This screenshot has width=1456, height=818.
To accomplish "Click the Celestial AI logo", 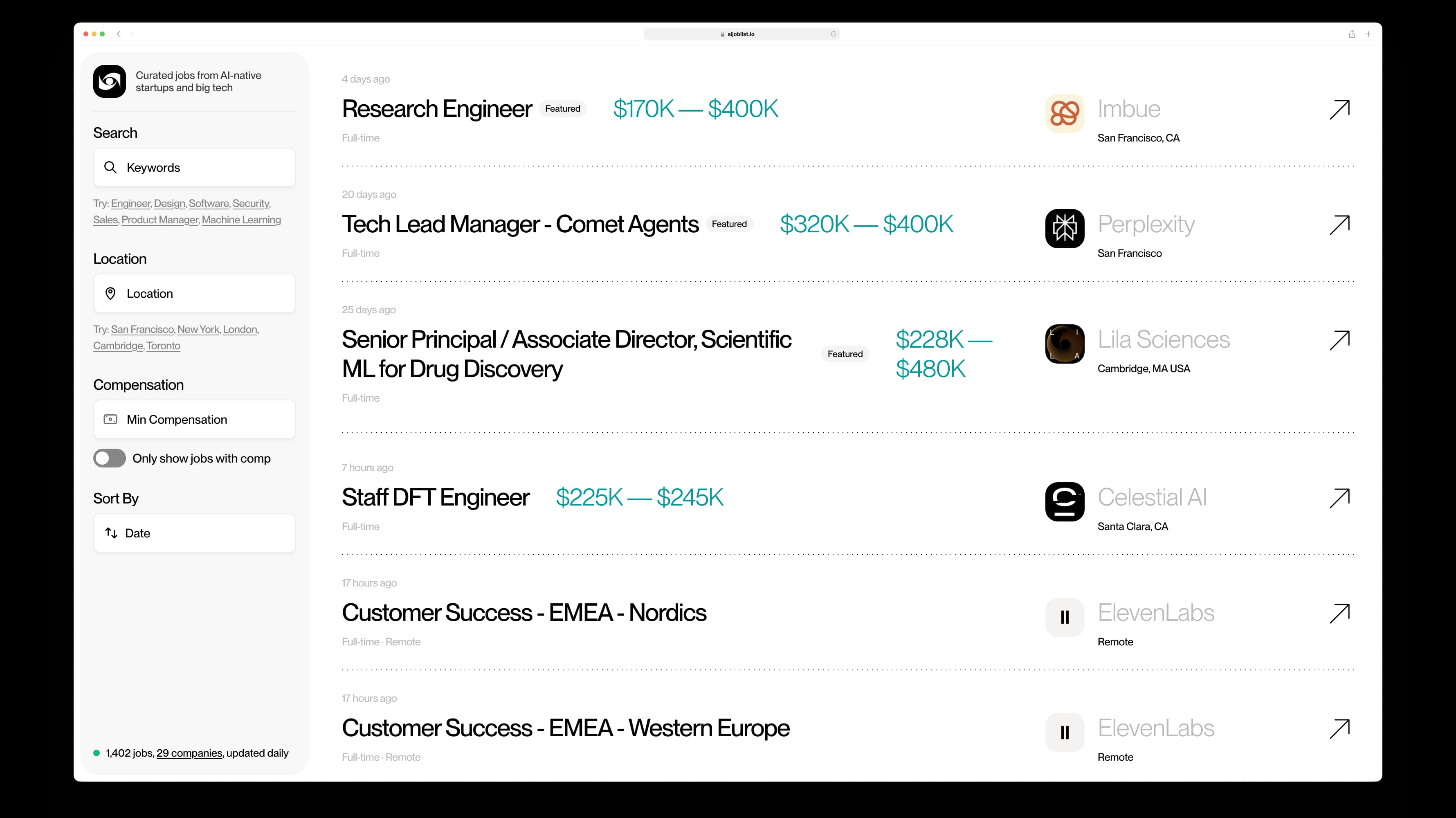I will tap(1064, 501).
